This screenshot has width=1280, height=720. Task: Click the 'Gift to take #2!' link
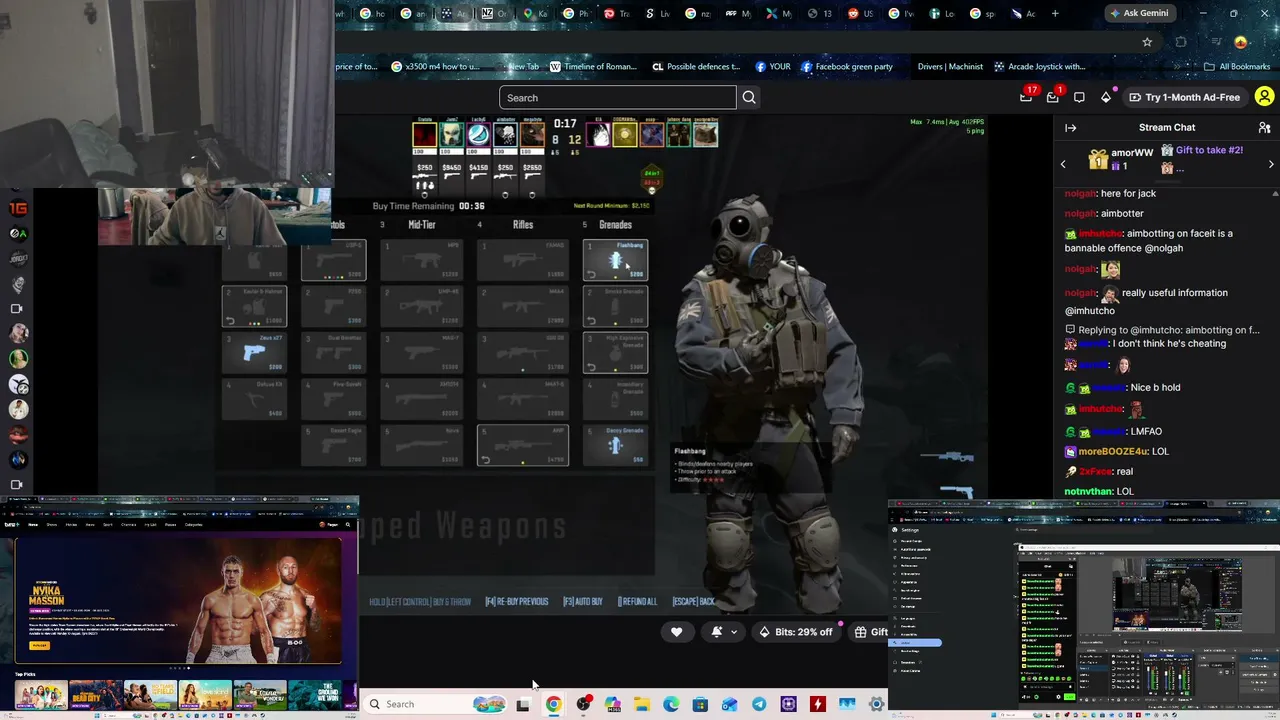point(1209,150)
